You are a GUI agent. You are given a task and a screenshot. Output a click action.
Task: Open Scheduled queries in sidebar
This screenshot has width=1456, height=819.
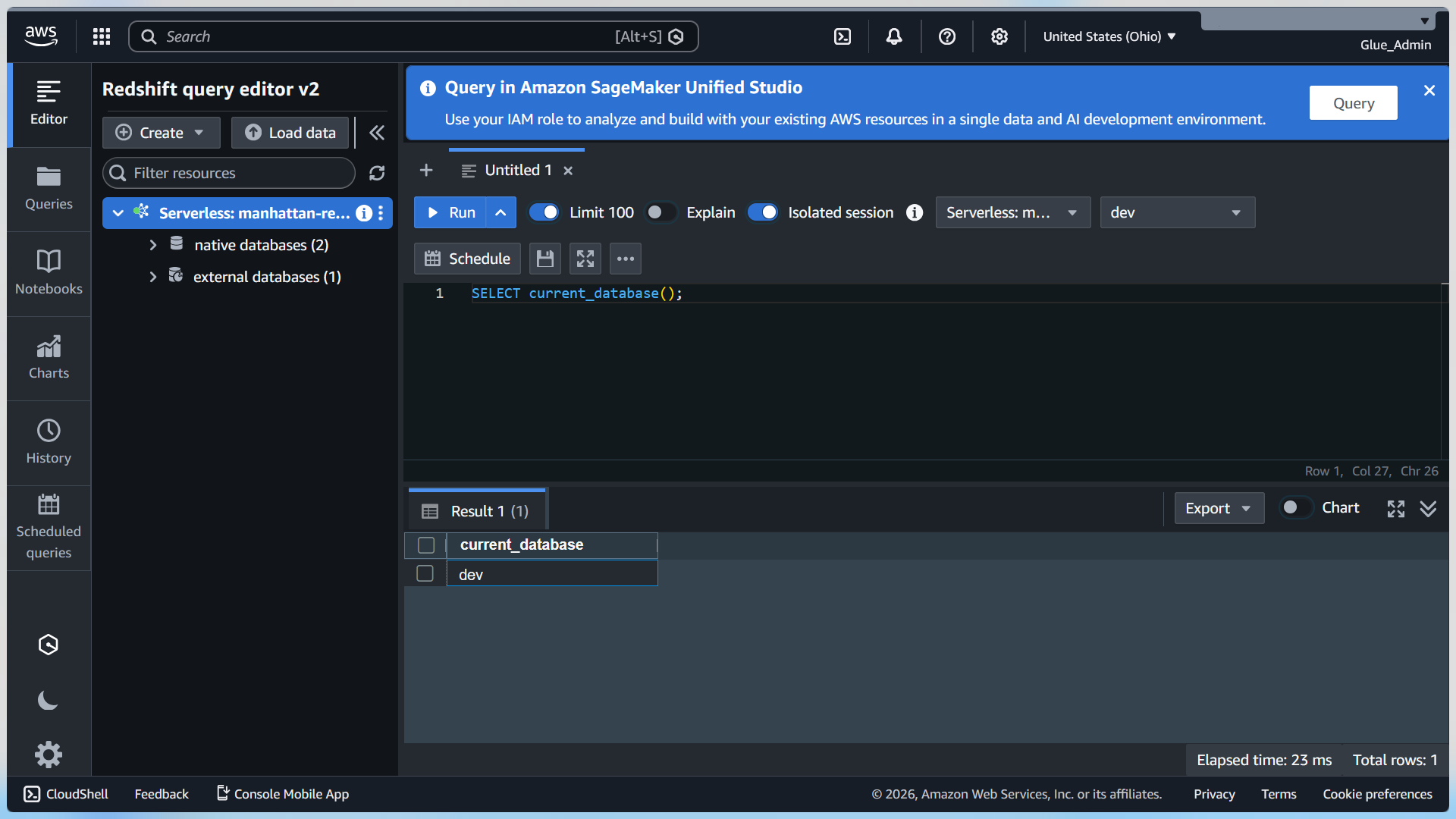(x=49, y=528)
